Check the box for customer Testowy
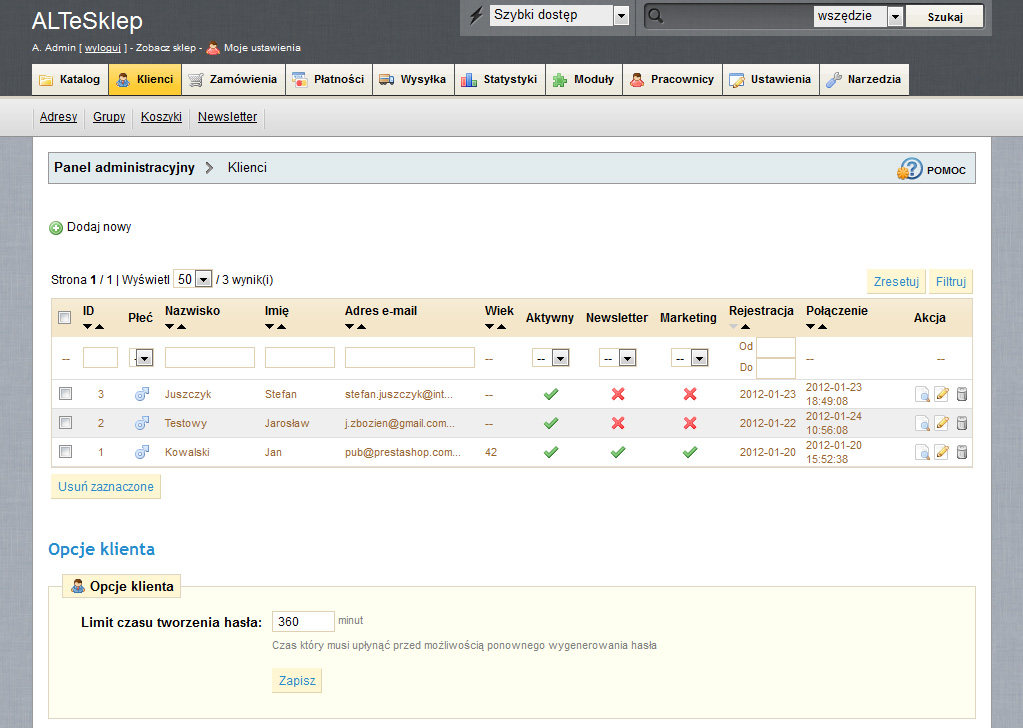Screen dimensions: 1023x728 (65, 423)
